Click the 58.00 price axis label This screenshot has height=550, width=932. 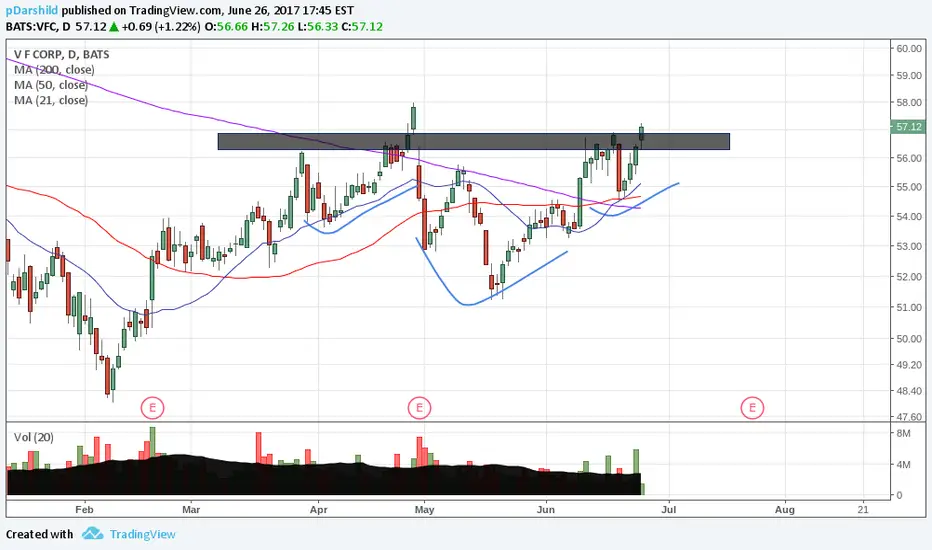909,102
